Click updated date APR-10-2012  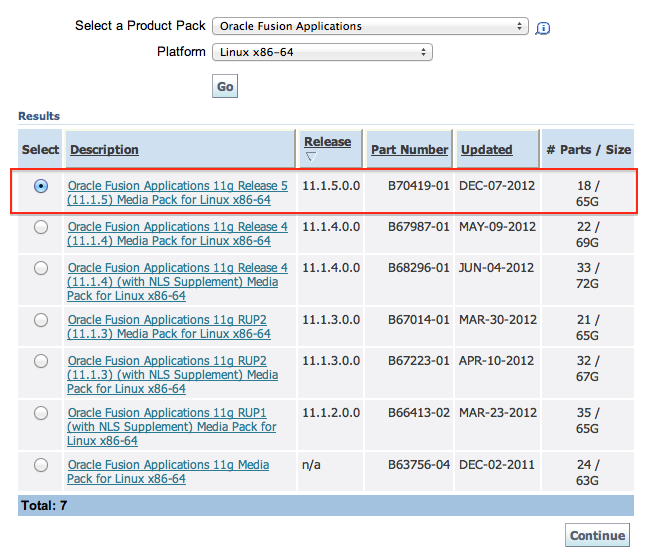497,361
